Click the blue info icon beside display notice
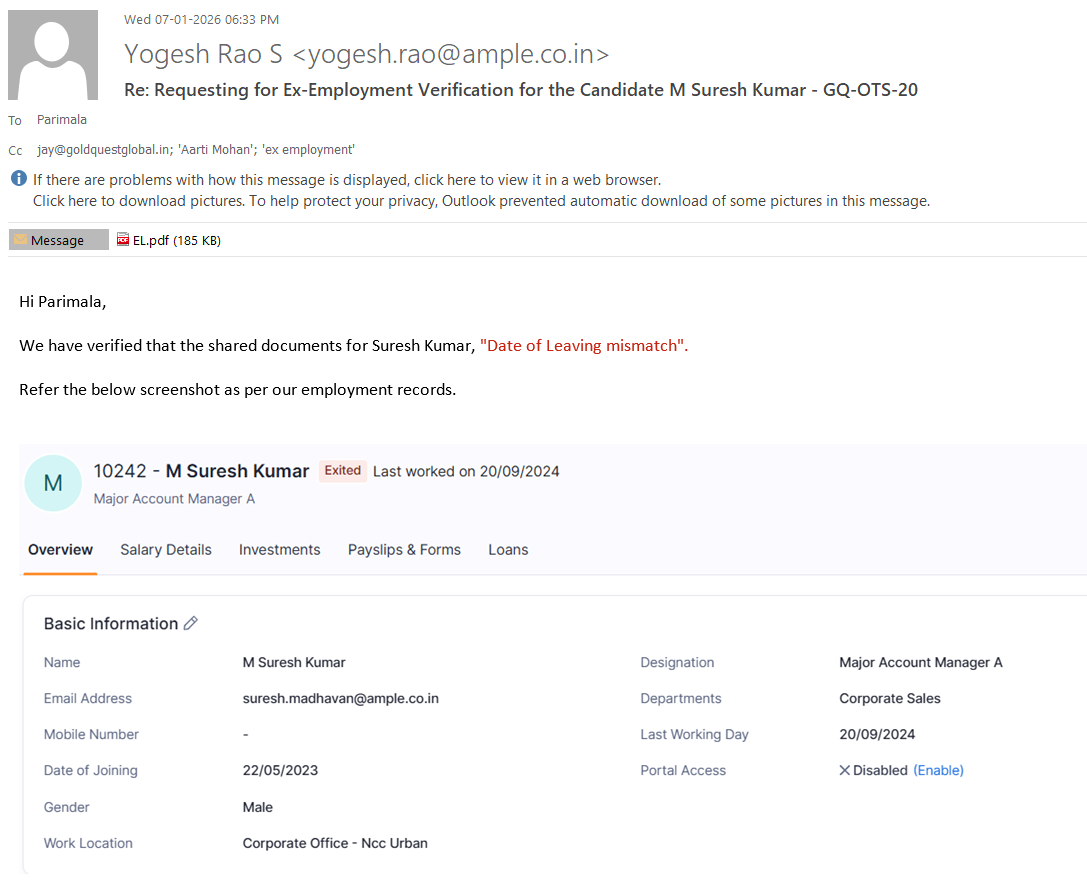 (x=18, y=179)
